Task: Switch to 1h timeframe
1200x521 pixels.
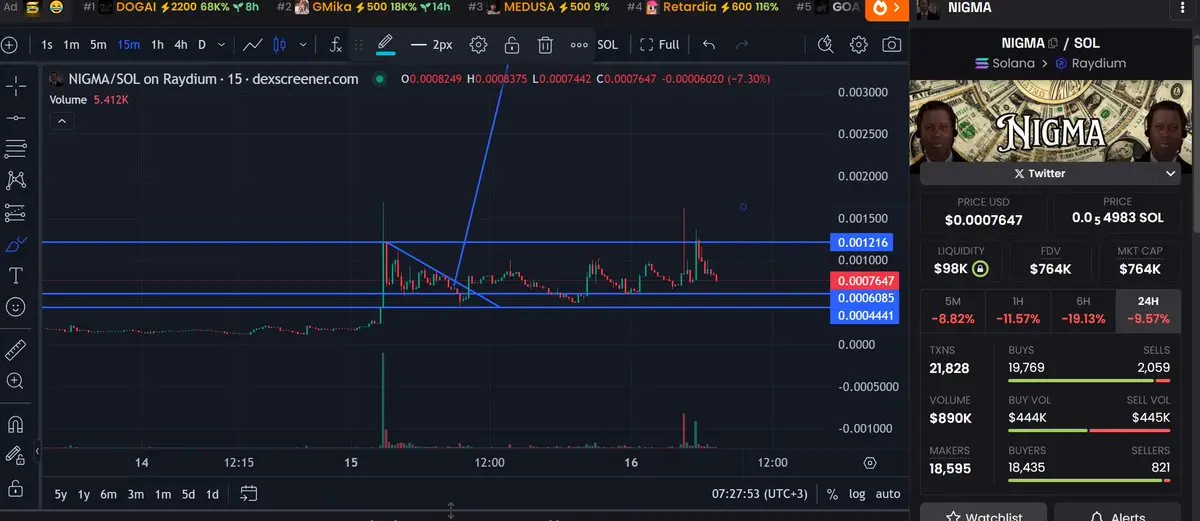Action: pyautogui.click(x=158, y=45)
